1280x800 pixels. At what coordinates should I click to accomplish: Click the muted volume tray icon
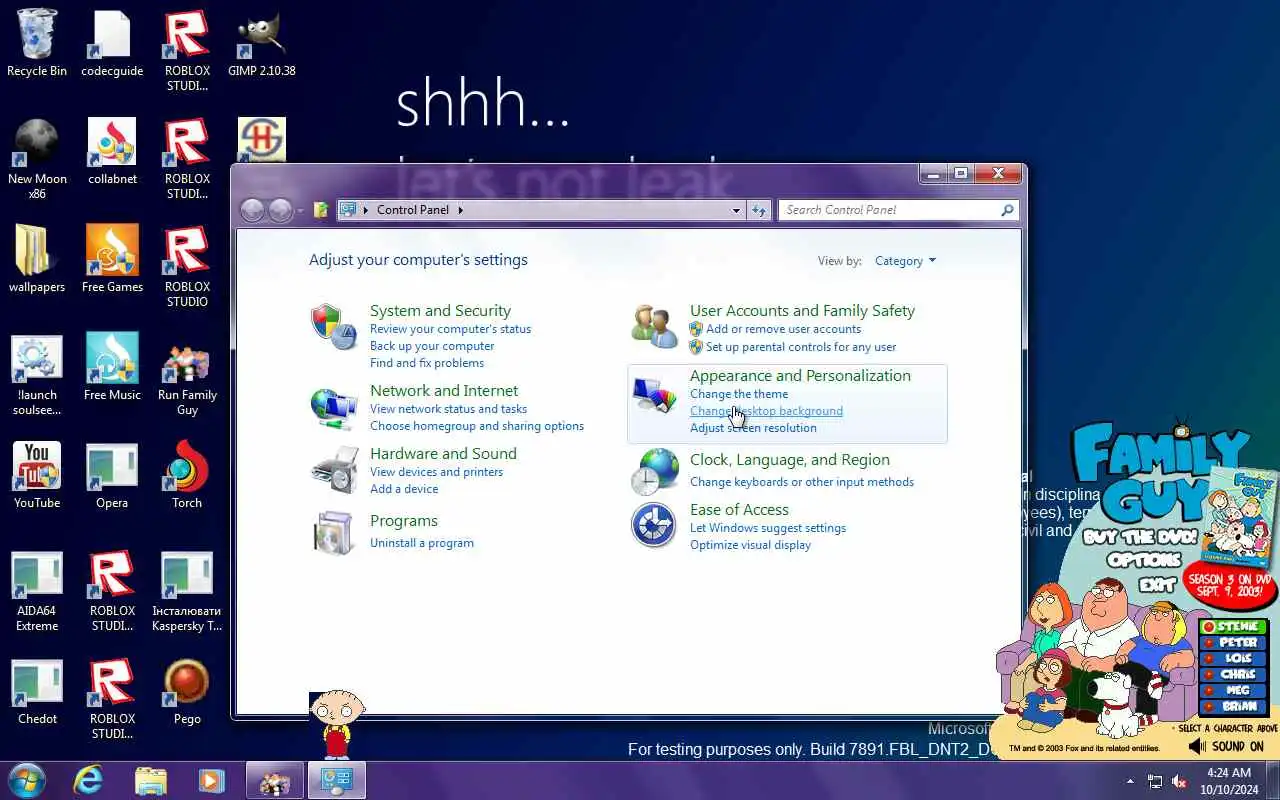(1179, 781)
